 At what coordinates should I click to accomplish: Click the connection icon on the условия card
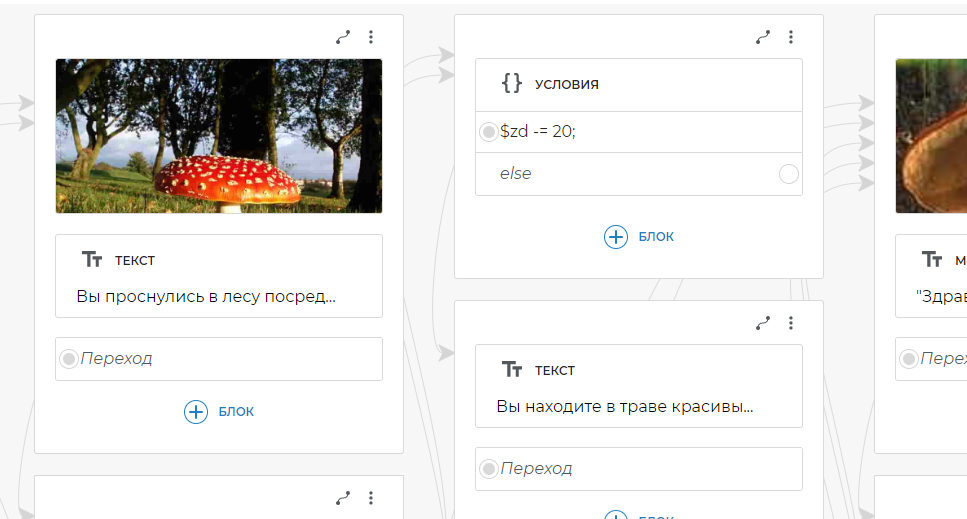click(x=763, y=38)
